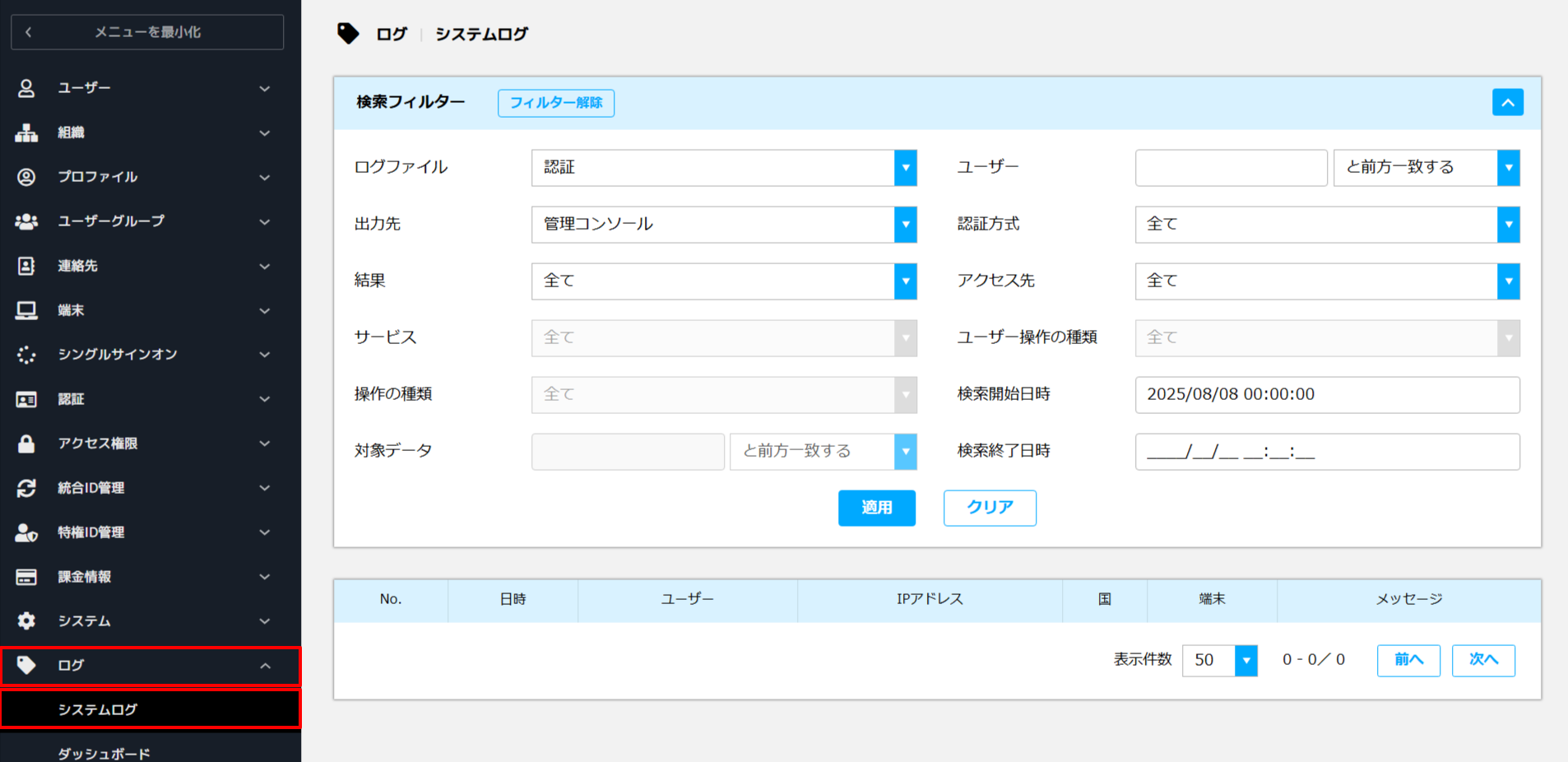Expand プロファイル menu chevron
This screenshot has height=762, width=1568.
pyautogui.click(x=265, y=177)
